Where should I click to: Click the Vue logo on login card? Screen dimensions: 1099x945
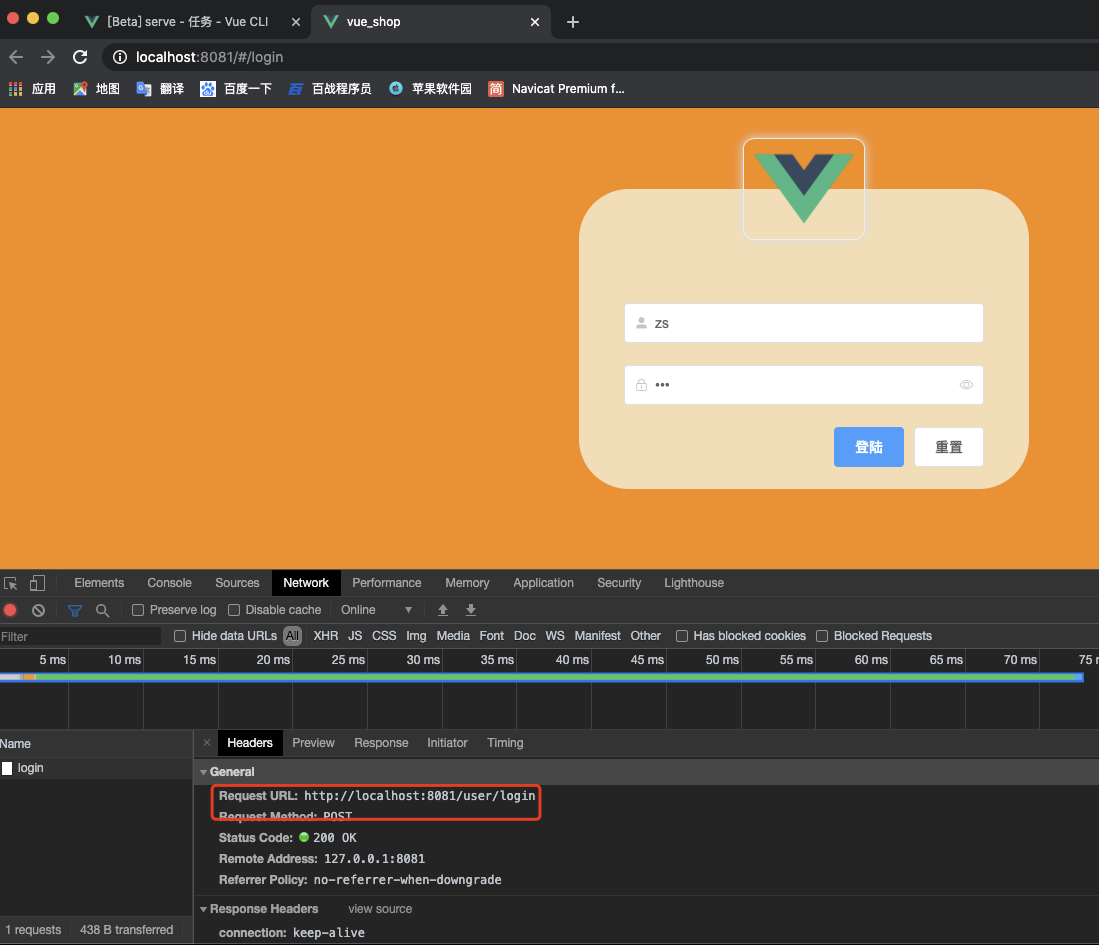click(x=804, y=188)
